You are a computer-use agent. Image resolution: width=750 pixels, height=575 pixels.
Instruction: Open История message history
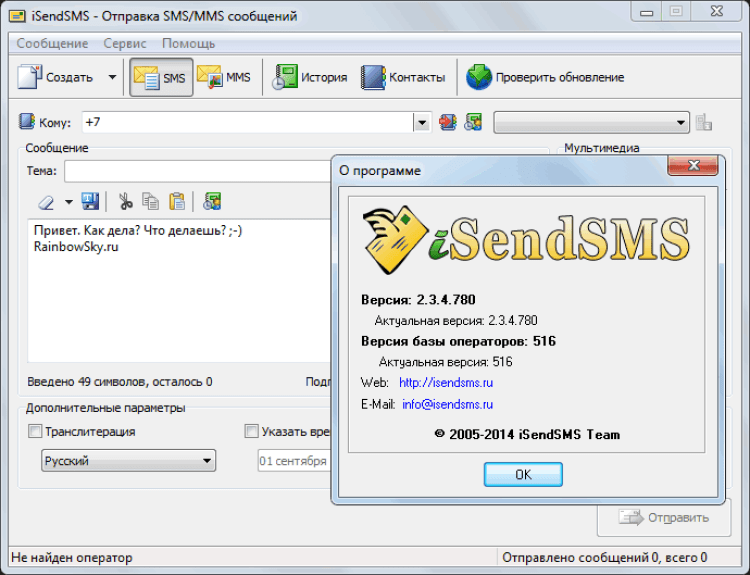(309, 77)
